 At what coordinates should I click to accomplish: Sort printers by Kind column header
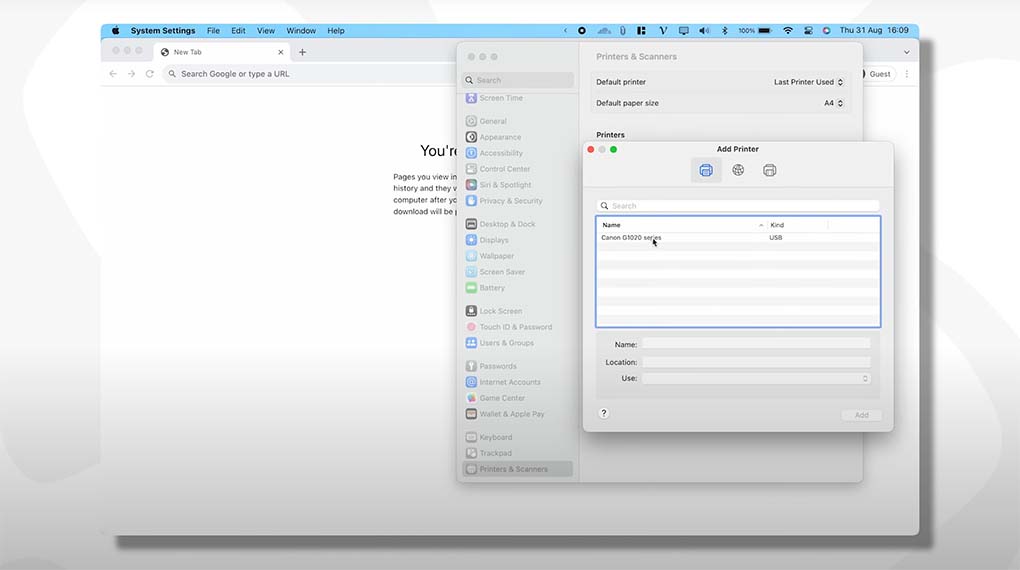coord(797,225)
